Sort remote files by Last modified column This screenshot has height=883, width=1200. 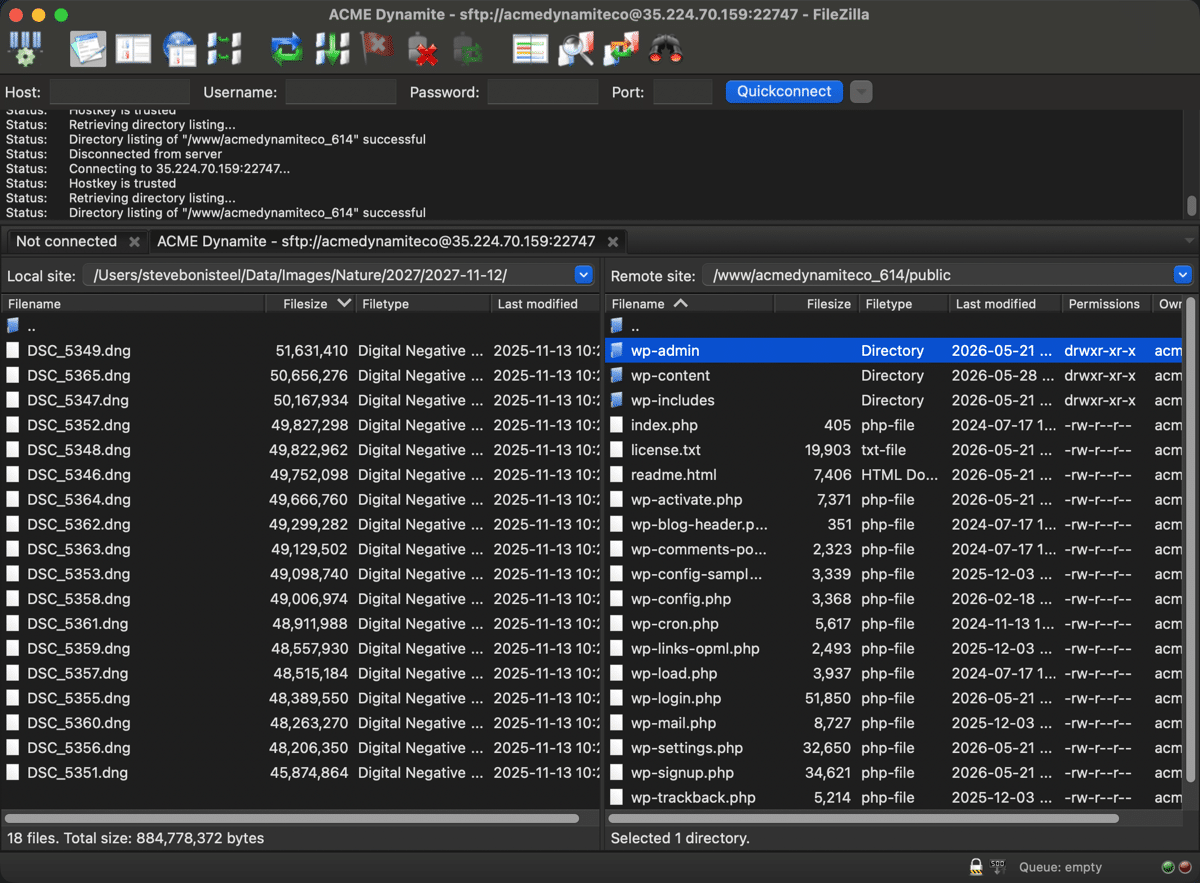(1005, 304)
